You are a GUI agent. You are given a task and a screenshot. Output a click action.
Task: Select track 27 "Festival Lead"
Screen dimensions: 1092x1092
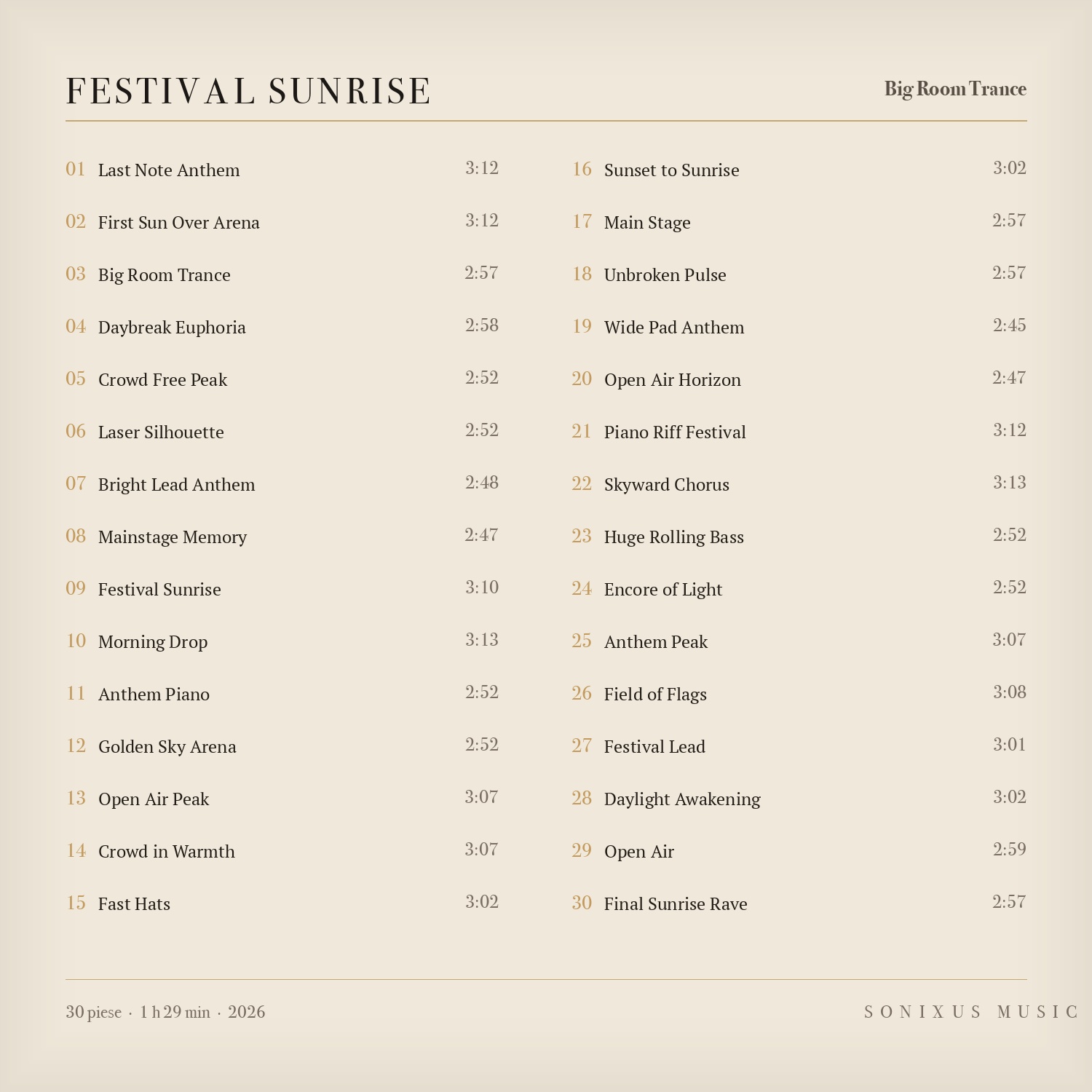tap(799, 746)
